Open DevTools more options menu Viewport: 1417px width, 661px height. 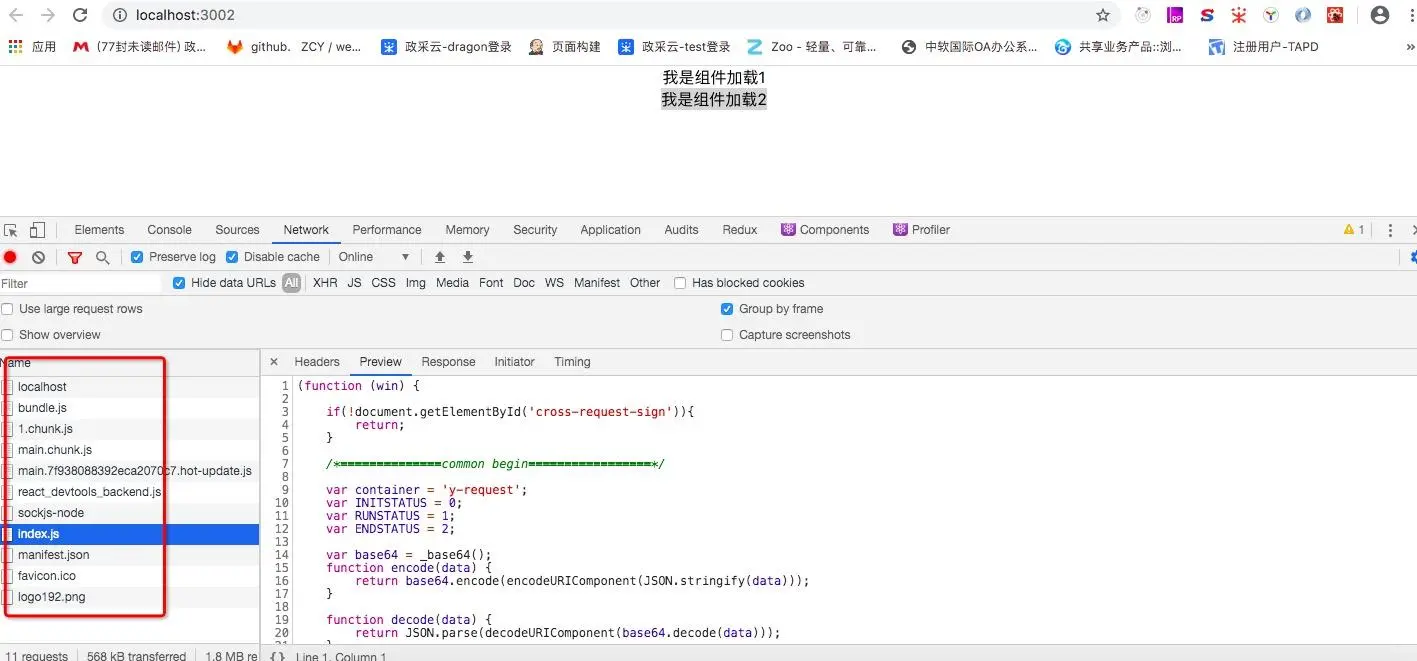click(1390, 230)
